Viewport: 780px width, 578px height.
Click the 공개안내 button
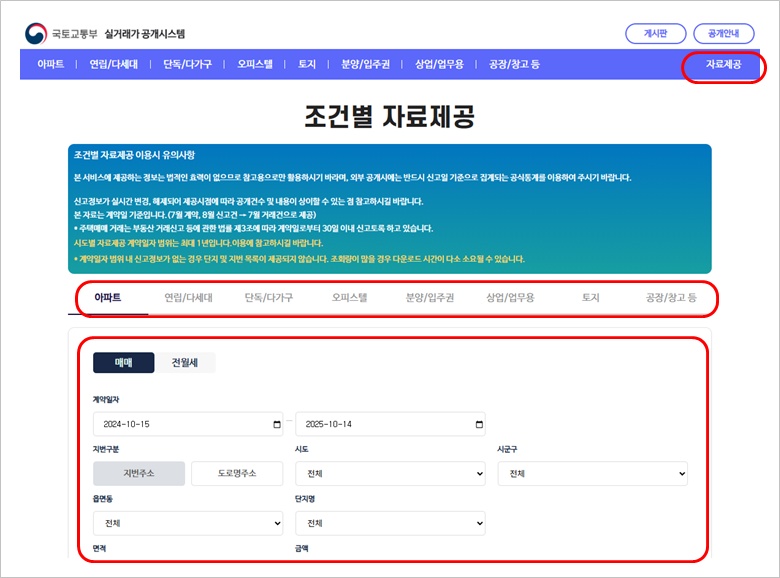[723, 33]
